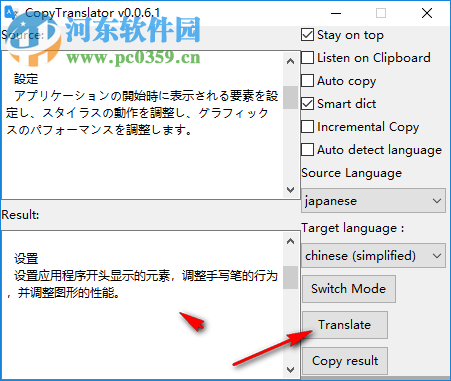Viewport: 451px width, 381px height.
Task: Click Source box scroll up arrow
Action: coord(290,61)
